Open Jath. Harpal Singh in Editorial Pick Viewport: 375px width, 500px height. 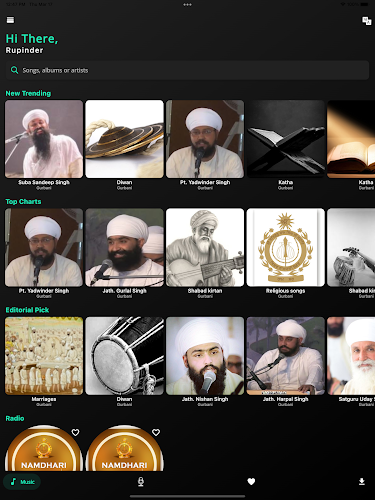(x=285, y=356)
